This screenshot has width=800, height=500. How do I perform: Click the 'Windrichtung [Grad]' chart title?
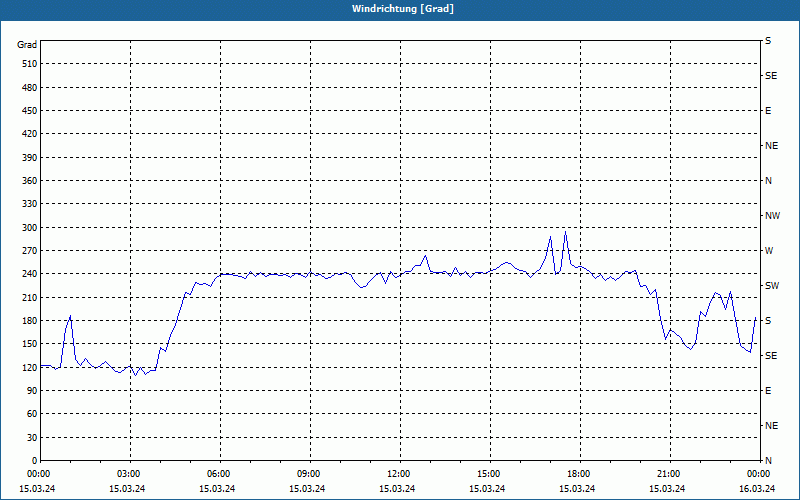403,9
